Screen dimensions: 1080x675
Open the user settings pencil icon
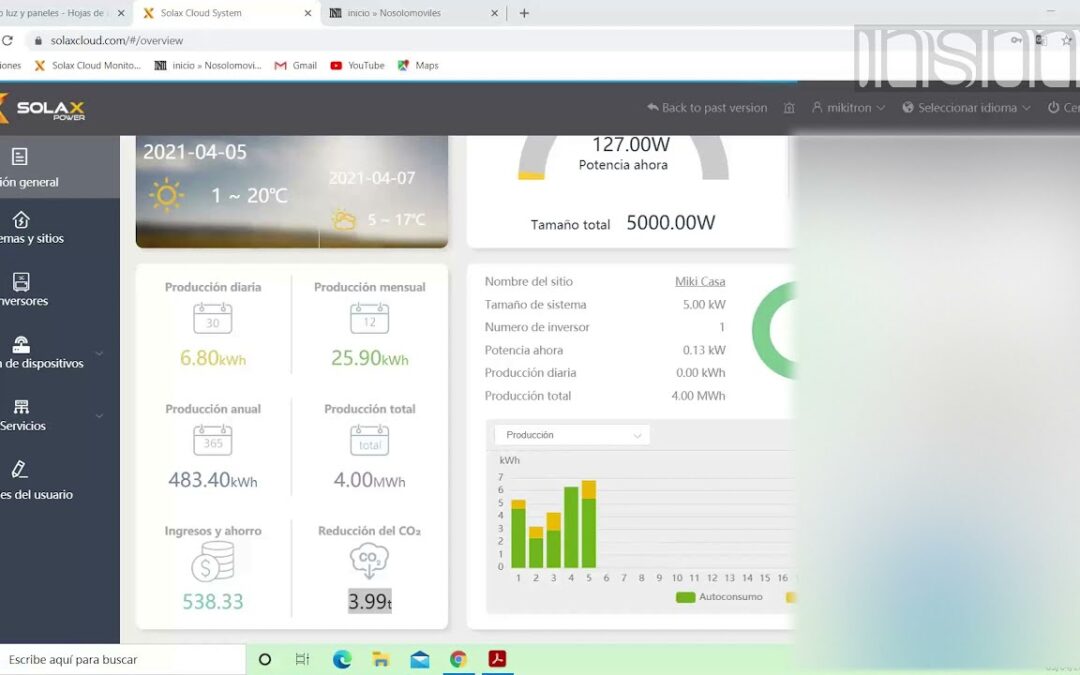tap(19, 469)
